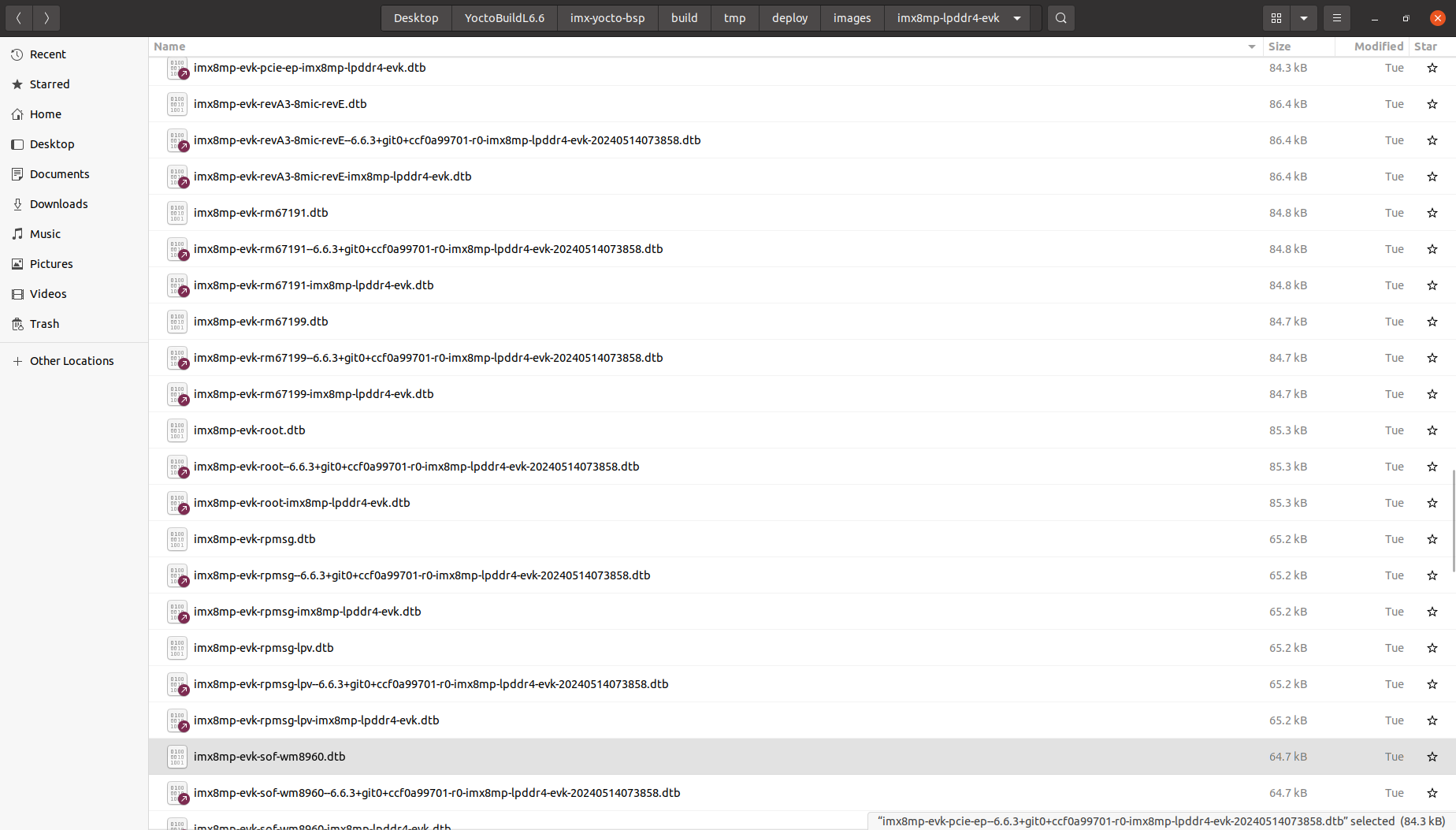1456x830 pixels.
Task: Sort files by the Size column
Action: (1279, 47)
